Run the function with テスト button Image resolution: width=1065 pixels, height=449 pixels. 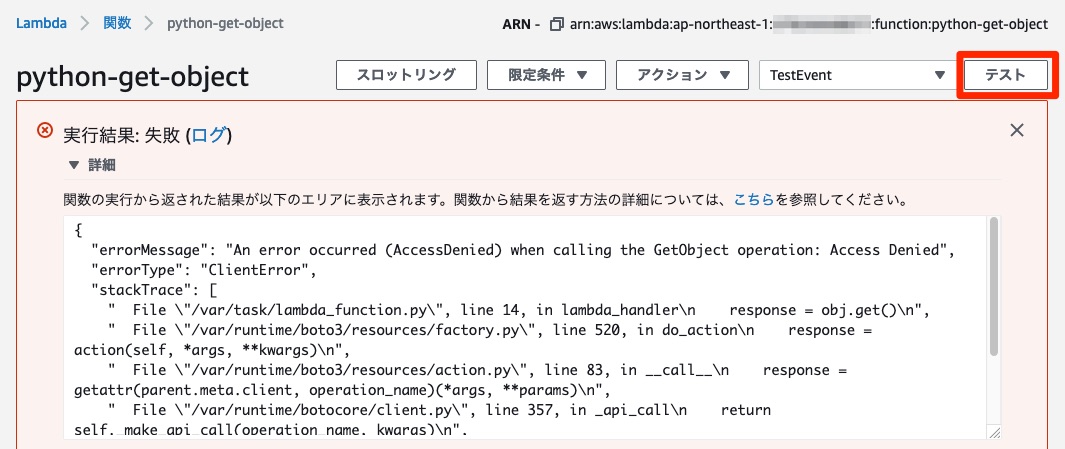1006,75
